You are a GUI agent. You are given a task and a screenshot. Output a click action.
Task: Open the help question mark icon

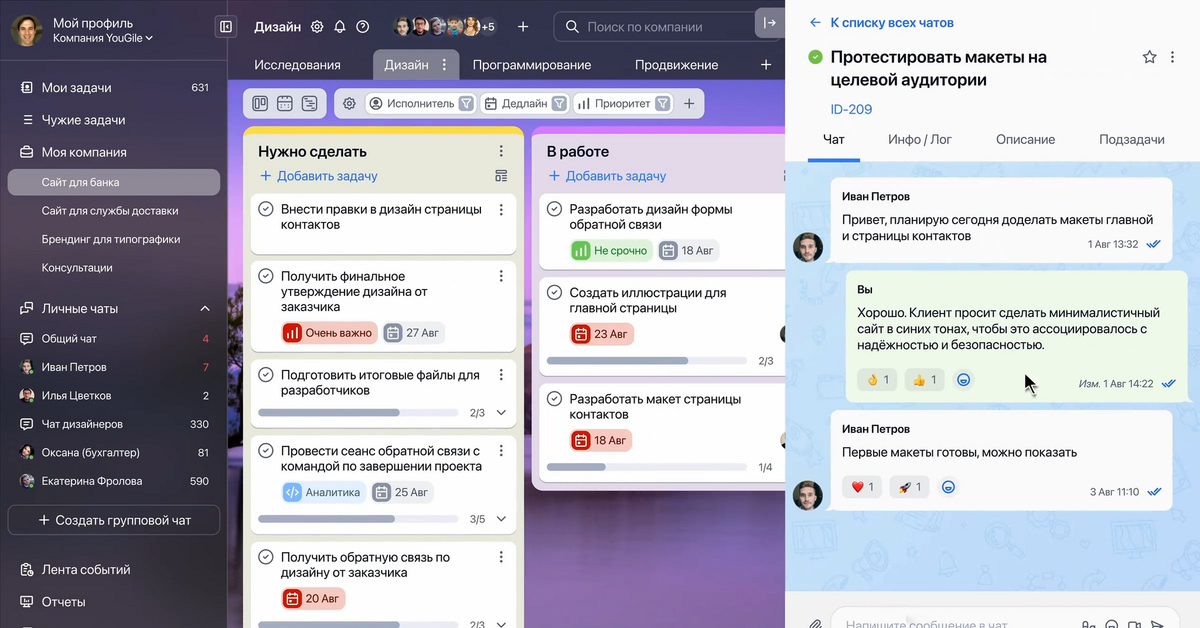363,27
